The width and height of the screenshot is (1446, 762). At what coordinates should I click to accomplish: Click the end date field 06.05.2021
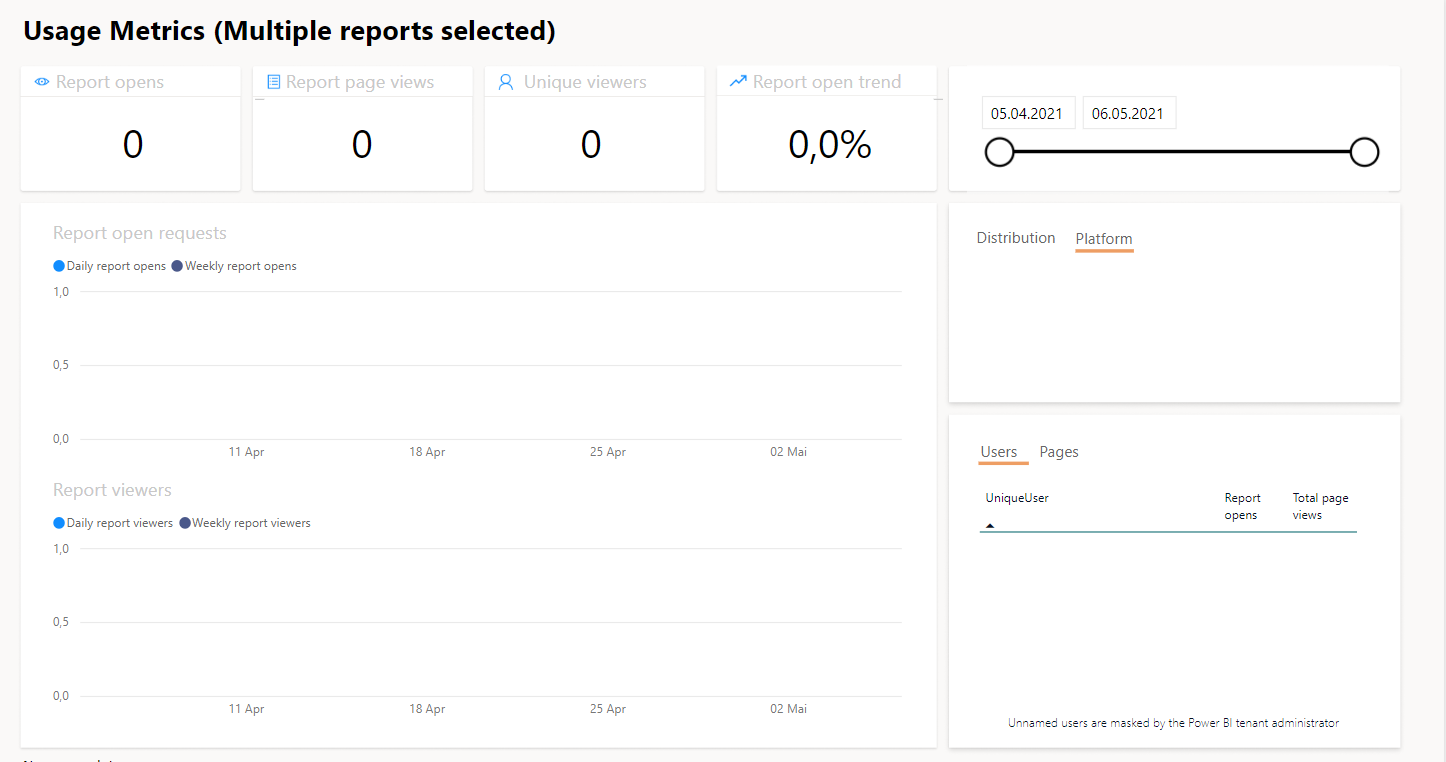[1129, 113]
